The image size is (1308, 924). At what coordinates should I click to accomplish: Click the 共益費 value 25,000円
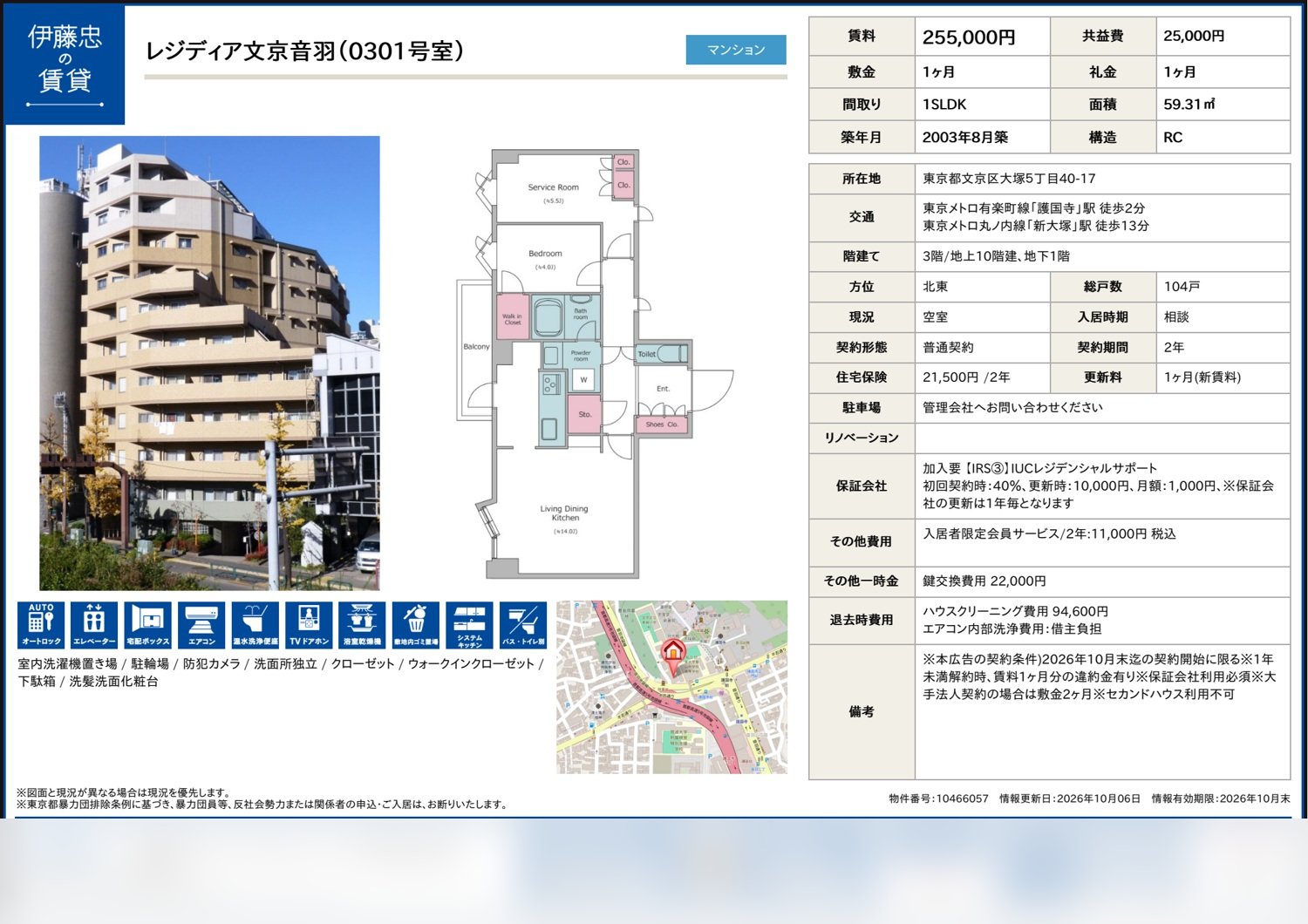1194,36
